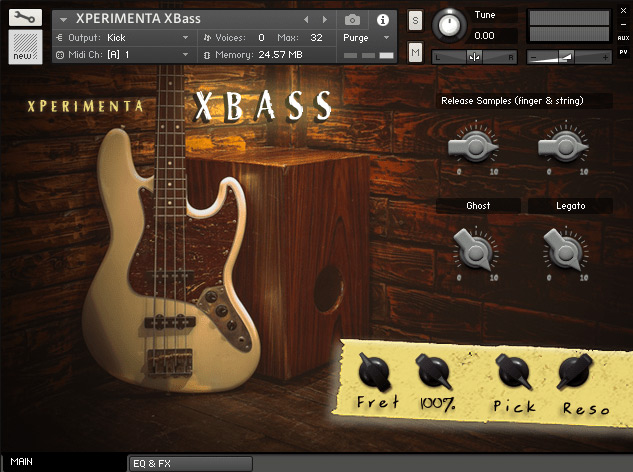
Task: Expand the instrument name dropdown arrow
Action: click(x=64, y=19)
